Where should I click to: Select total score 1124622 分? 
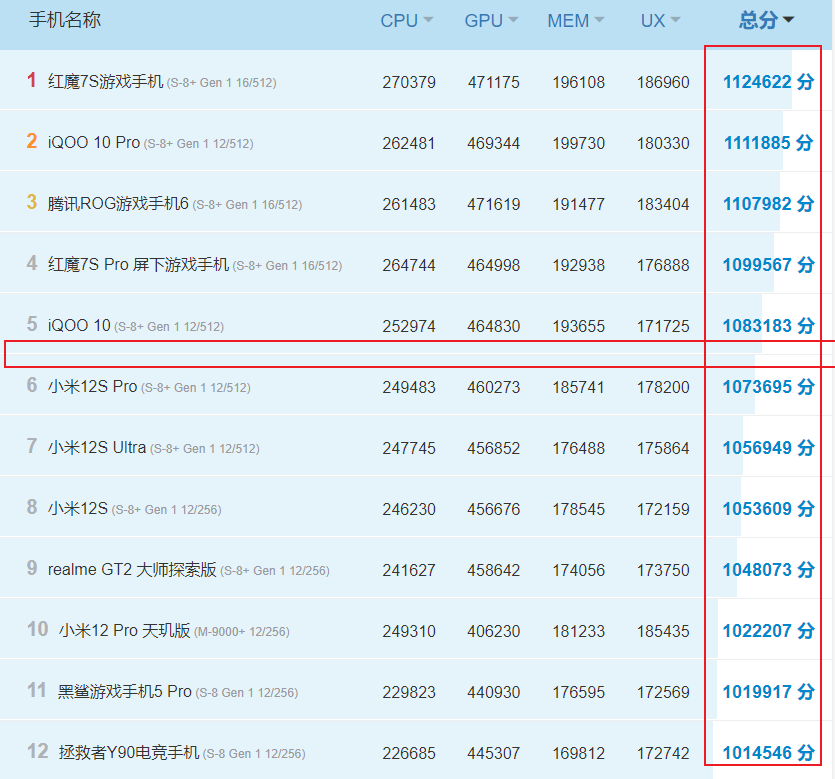(x=768, y=81)
